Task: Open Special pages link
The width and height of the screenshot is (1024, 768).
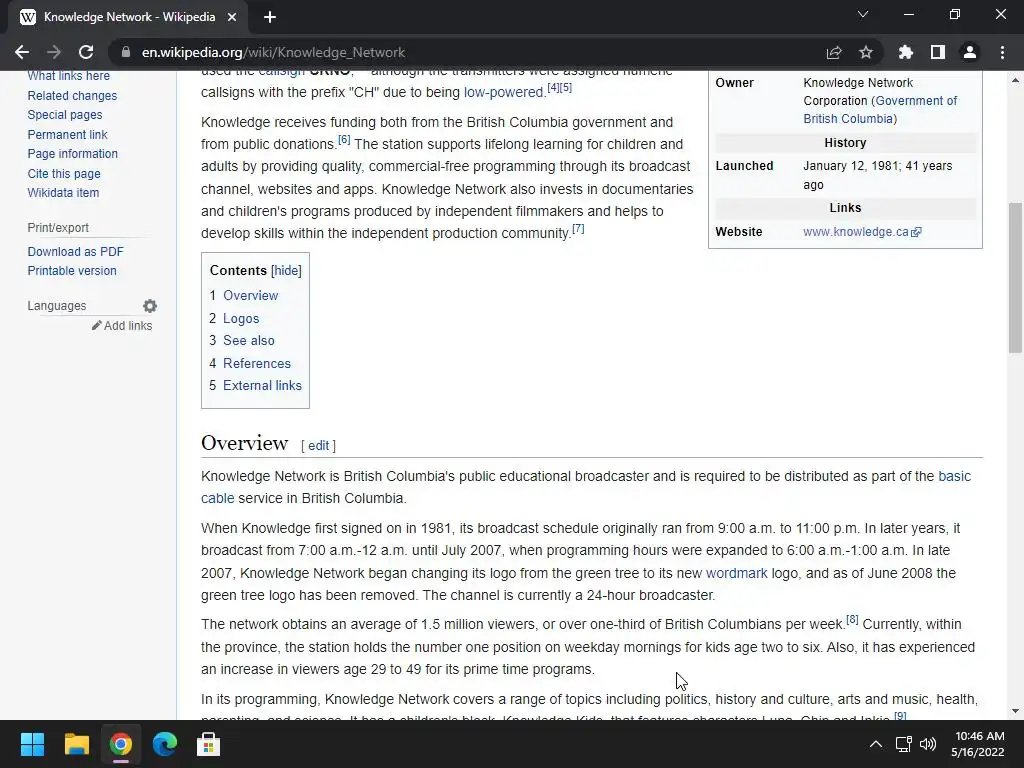Action: click(x=65, y=114)
